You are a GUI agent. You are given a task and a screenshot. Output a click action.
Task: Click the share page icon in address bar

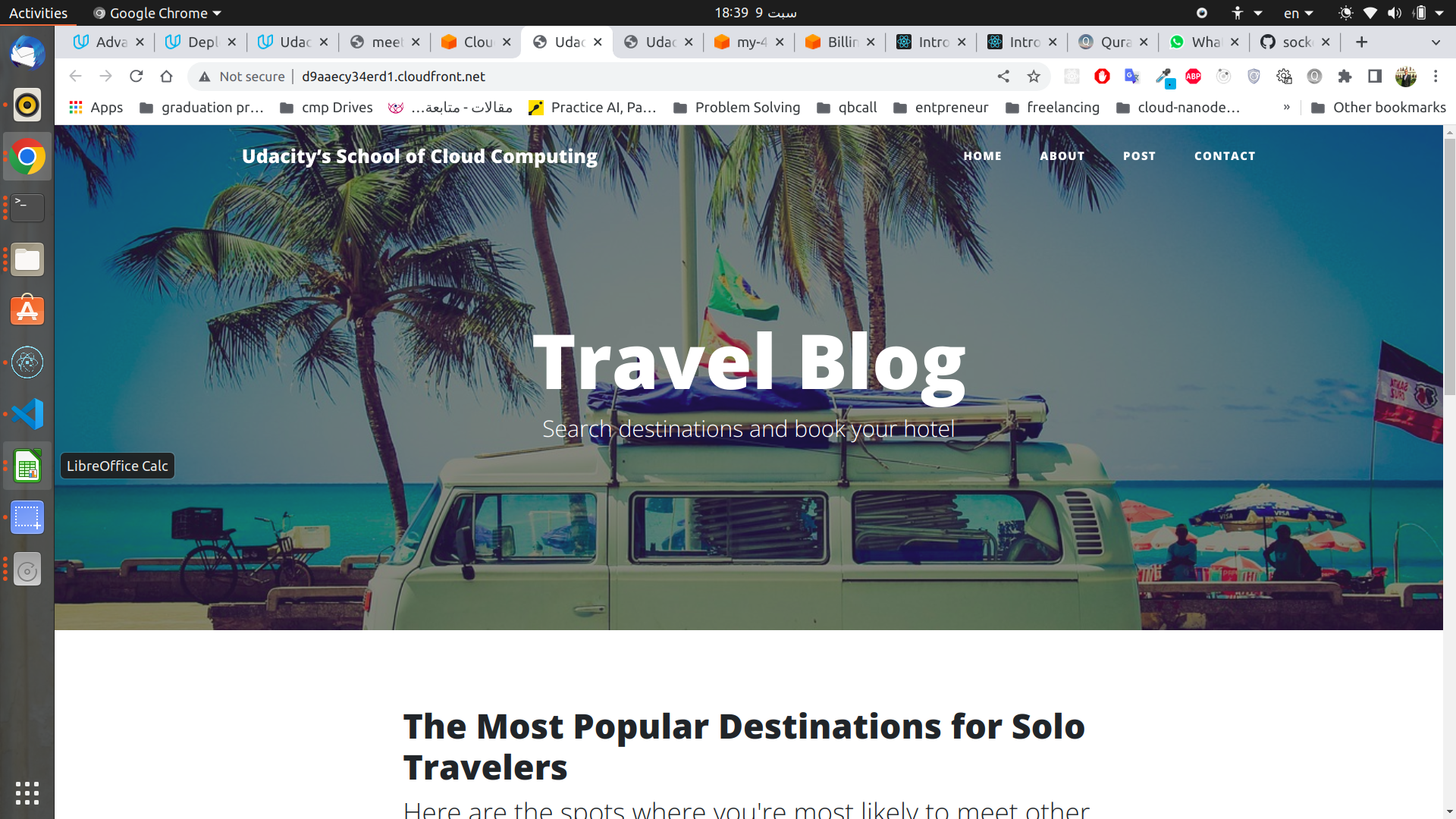point(1003,76)
